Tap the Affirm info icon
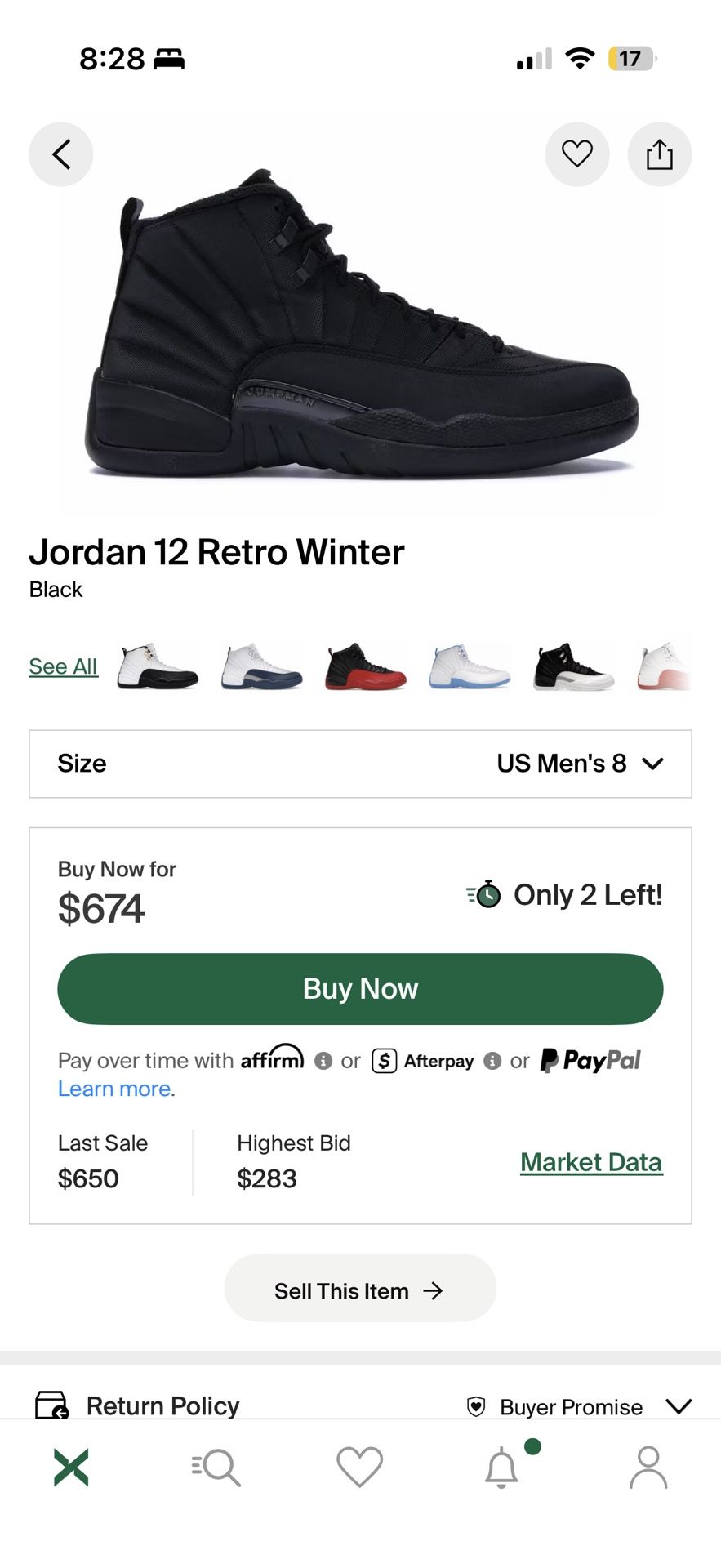Viewport: 721px width, 1568px height. (x=323, y=1061)
